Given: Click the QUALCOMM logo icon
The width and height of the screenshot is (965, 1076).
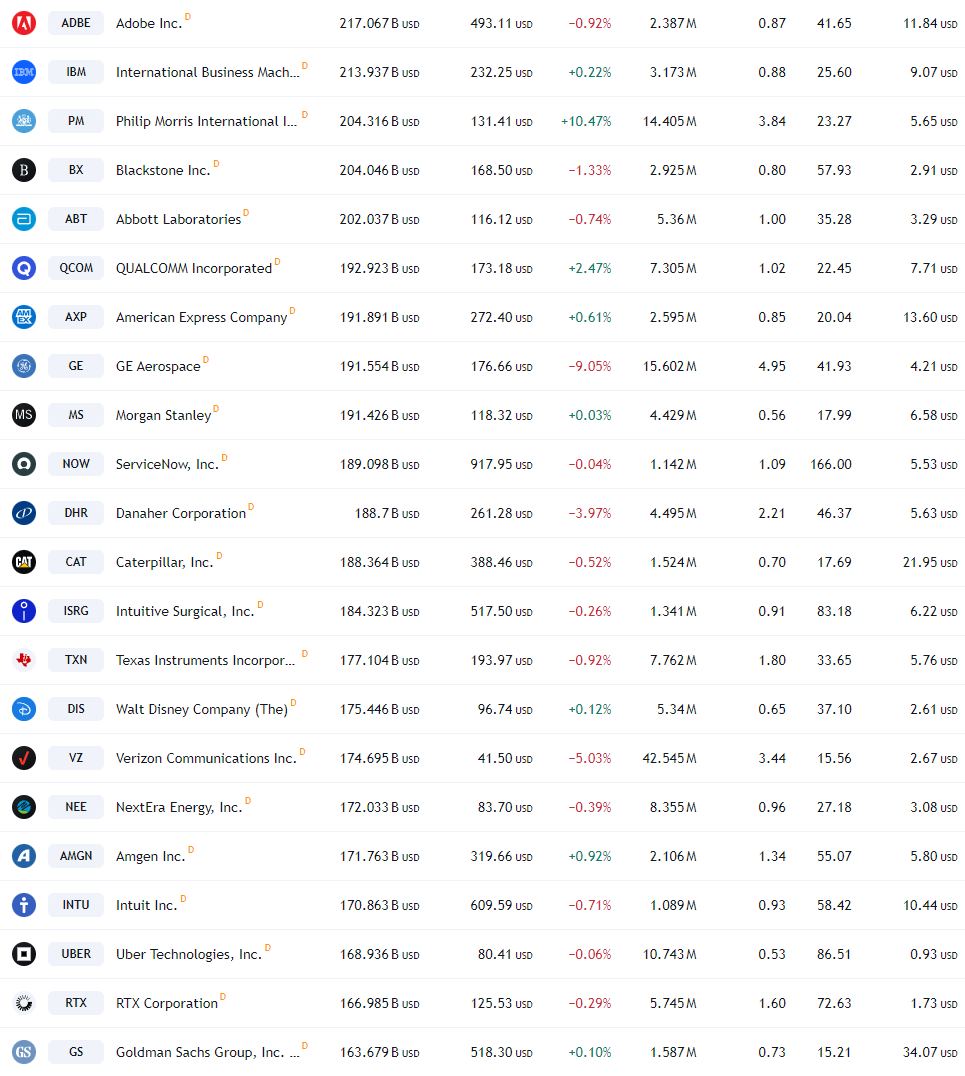Looking at the screenshot, I should click(24, 268).
